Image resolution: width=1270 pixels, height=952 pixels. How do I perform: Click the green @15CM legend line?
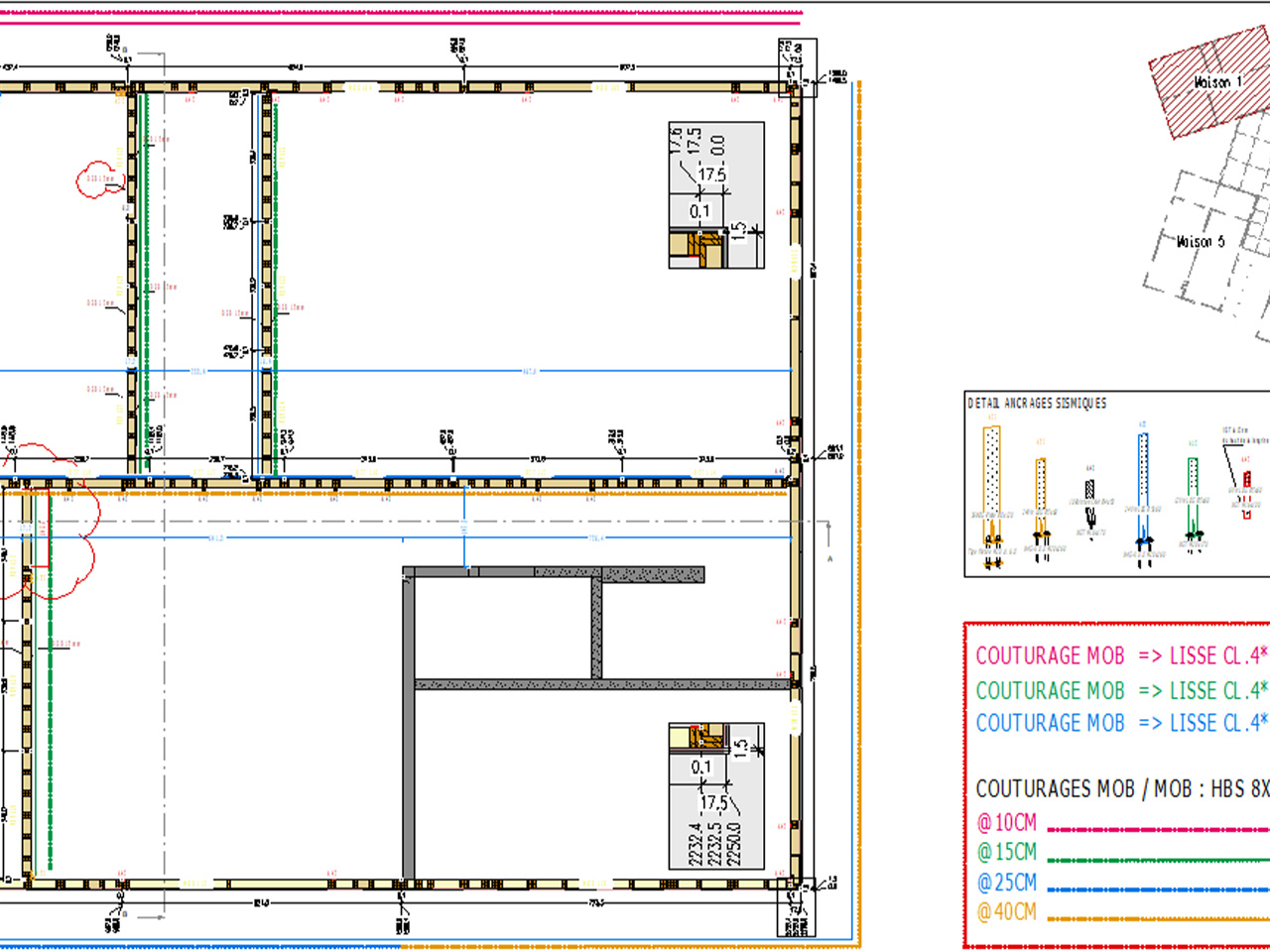click(x=1157, y=859)
